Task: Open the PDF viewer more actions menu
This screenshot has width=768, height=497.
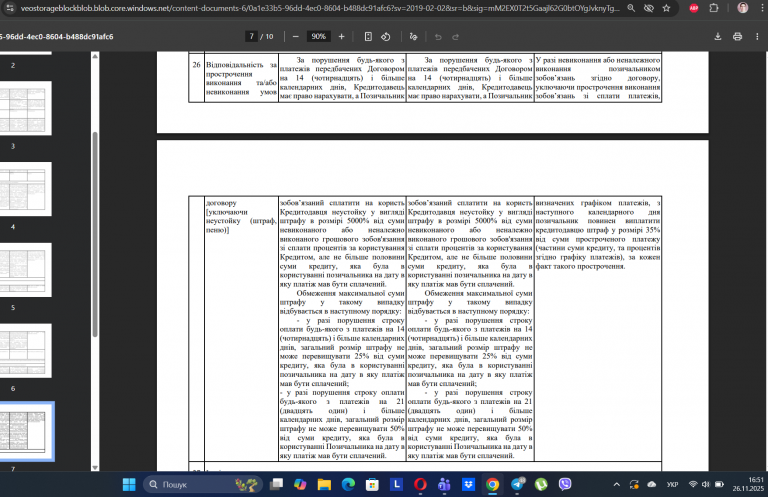Action: (x=757, y=37)
